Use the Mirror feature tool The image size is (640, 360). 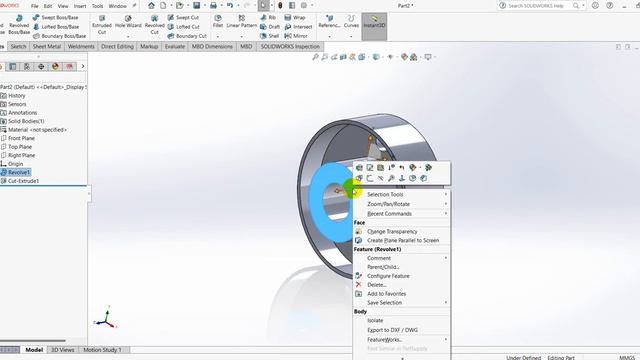click(x=296, y=36)
